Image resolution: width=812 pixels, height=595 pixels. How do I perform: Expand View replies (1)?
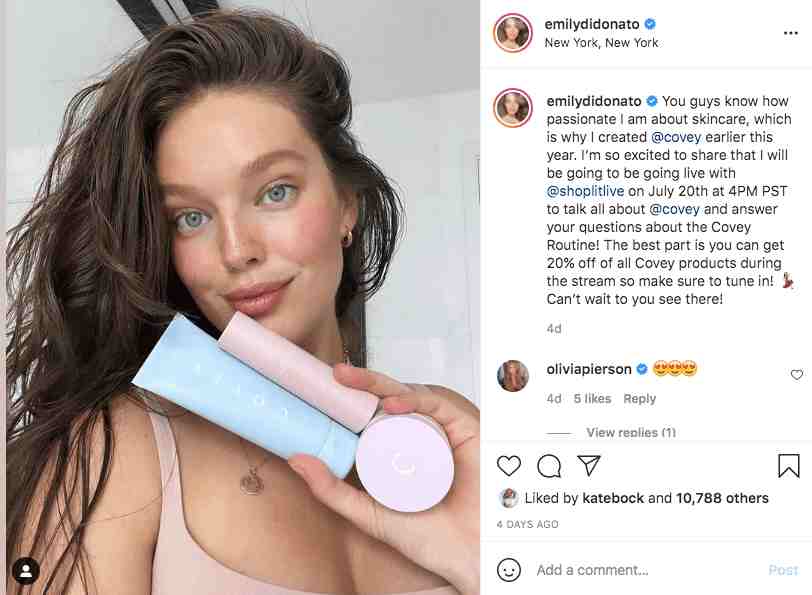click(631, 432)
